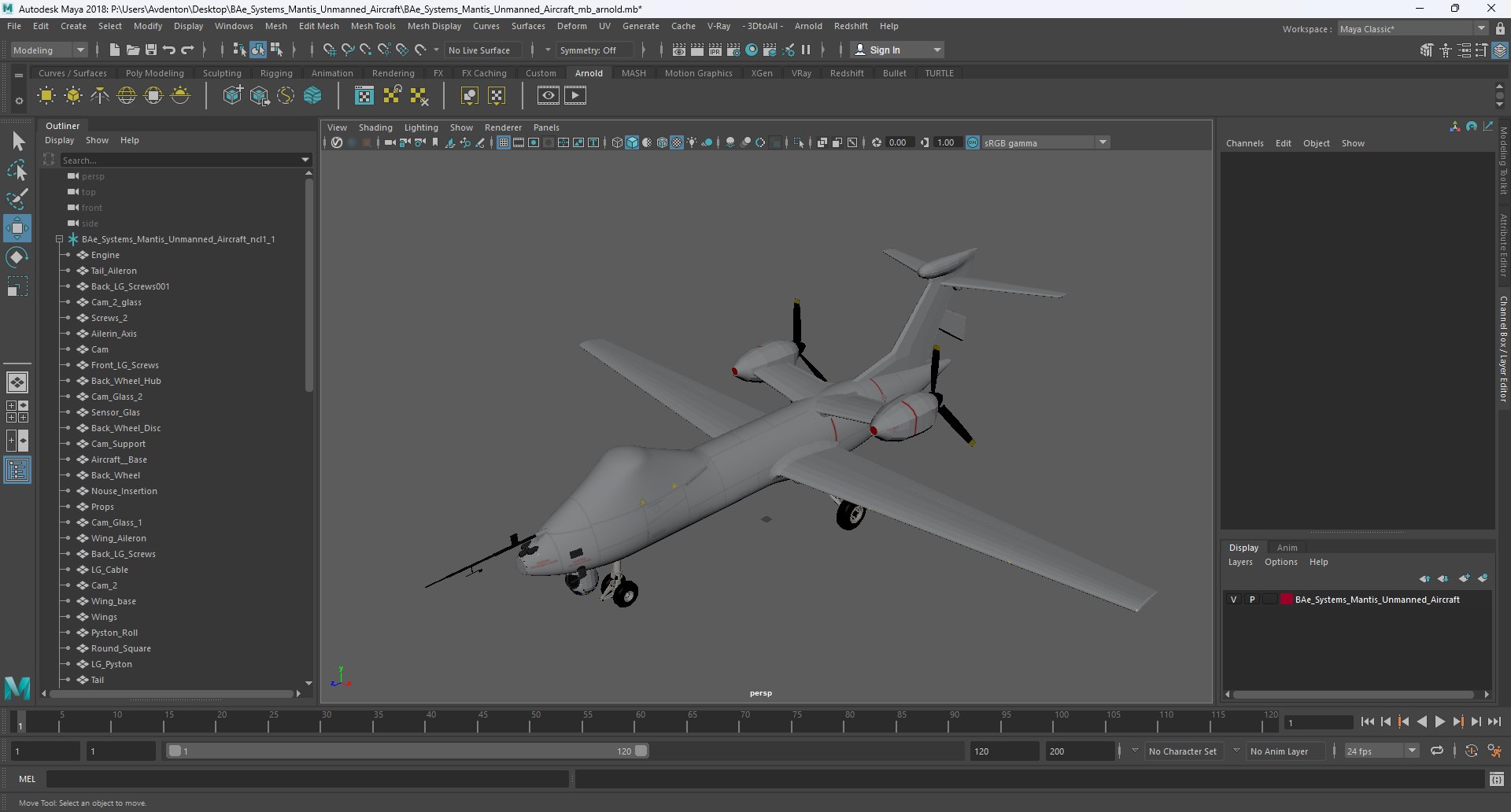Activate the Rotate tool
This screenshot has height=812, width=1511.
[x=17, y=257]
